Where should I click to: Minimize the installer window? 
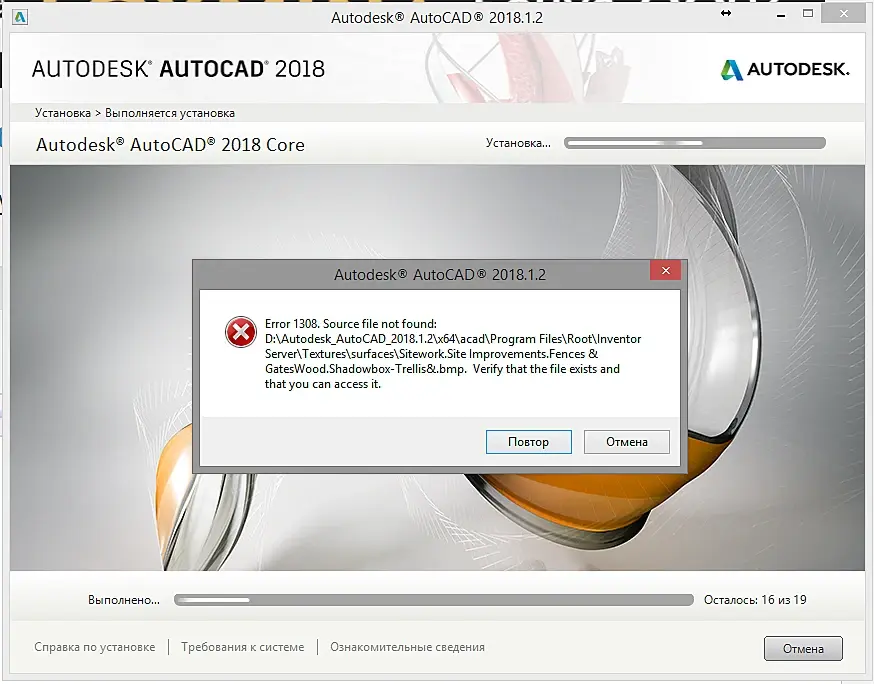pos(781,16)
